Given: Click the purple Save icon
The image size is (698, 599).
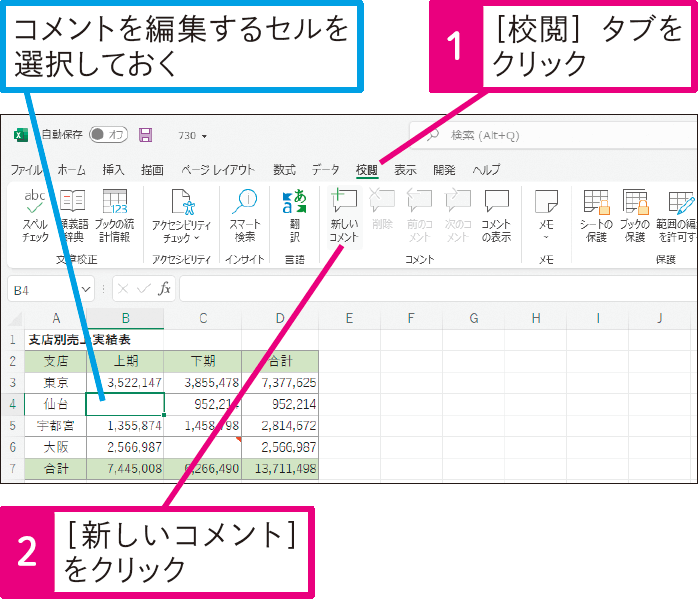Looking at the screenshot, I should pyautogui.click(x=146, y=135).
